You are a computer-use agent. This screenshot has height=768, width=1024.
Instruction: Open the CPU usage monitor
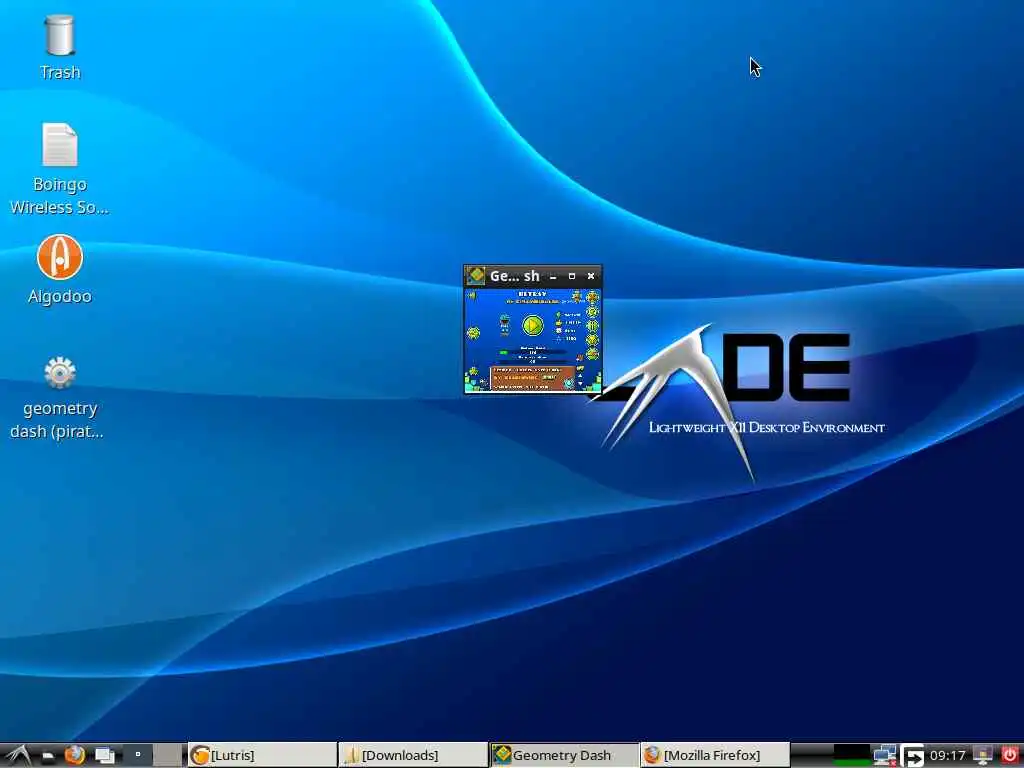(x=852, y=755)
